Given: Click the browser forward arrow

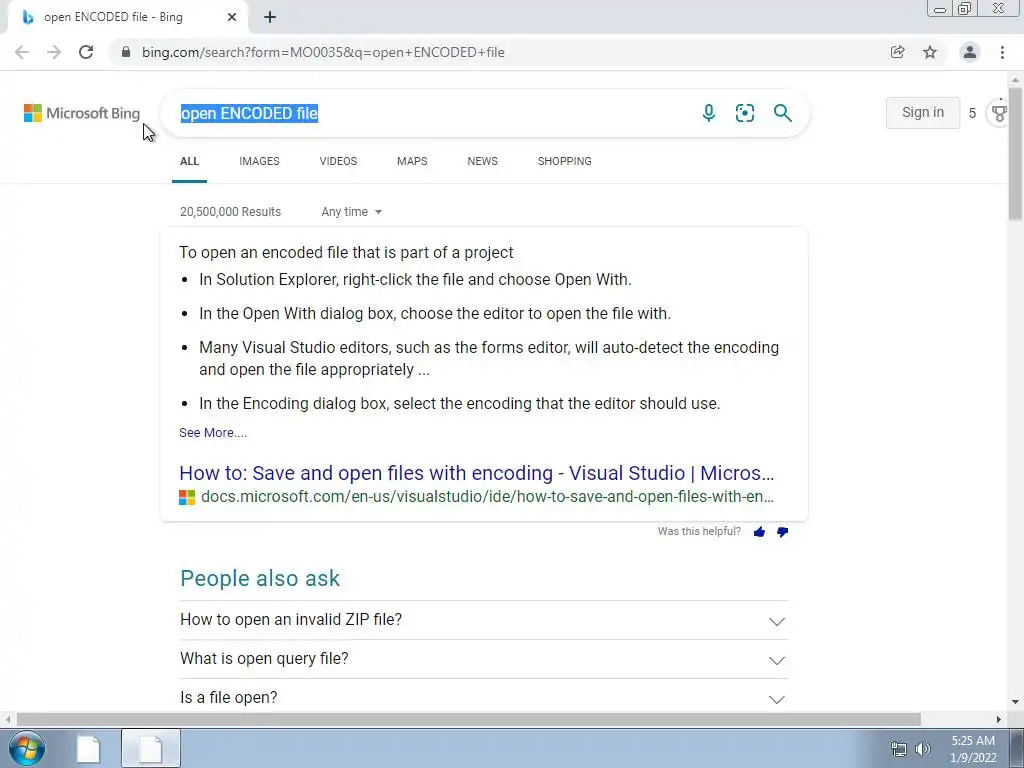Looking at the screenshot, I should (x=54, y=52).
